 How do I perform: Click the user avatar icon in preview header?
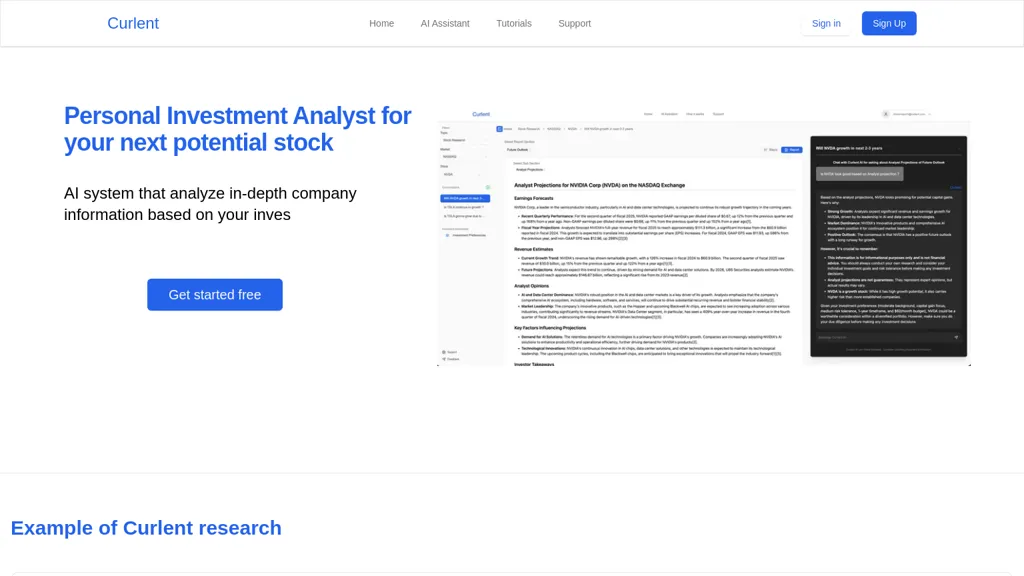point(886,114)
